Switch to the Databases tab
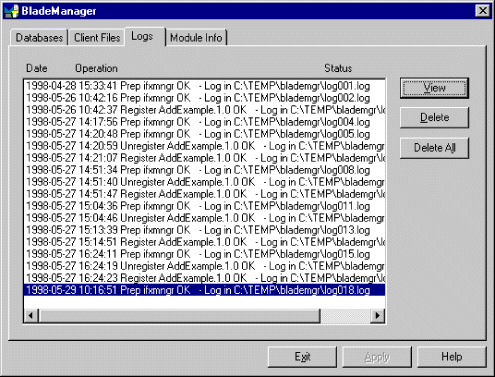This screenshot has height=377, width=495. pyautogui.click(x=39, y=38)
